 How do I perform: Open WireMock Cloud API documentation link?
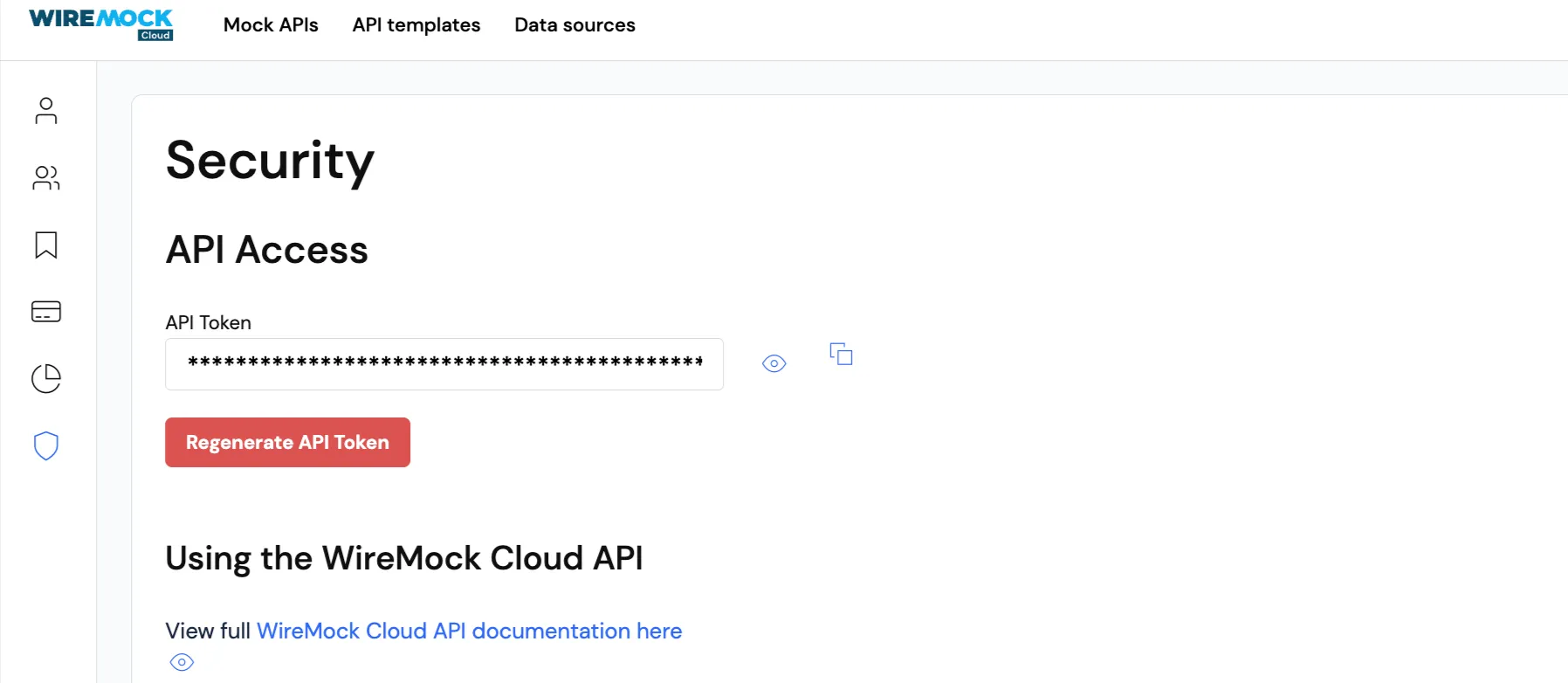click(469, 631)
